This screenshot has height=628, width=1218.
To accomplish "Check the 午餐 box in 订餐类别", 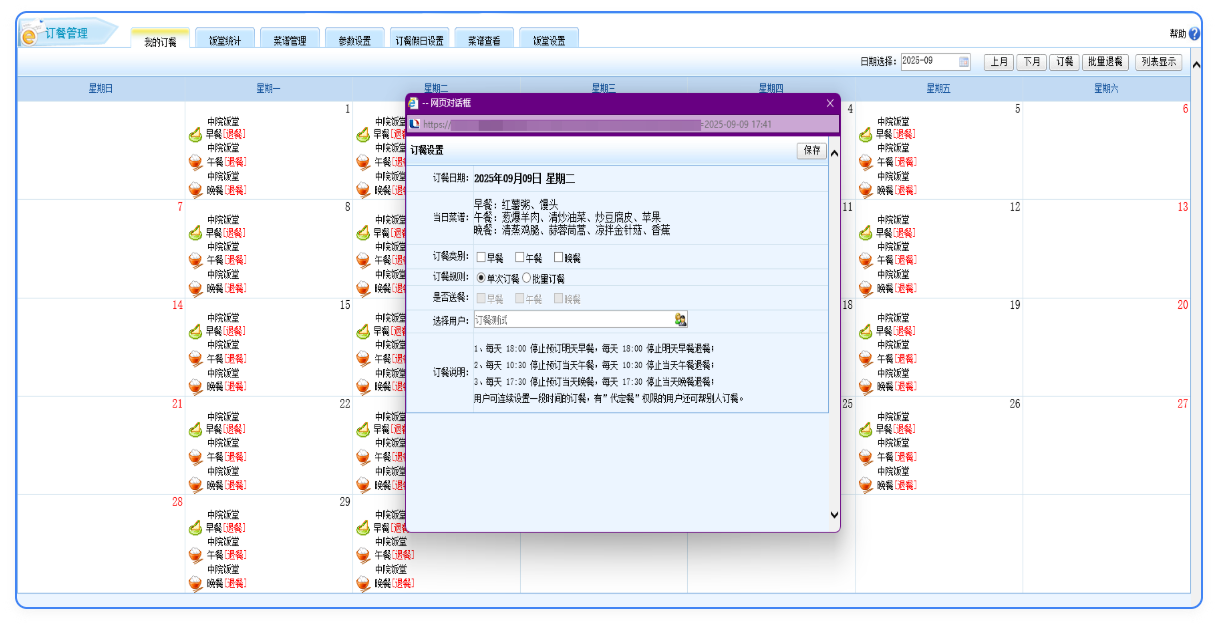I will click(x=519, y=258).
